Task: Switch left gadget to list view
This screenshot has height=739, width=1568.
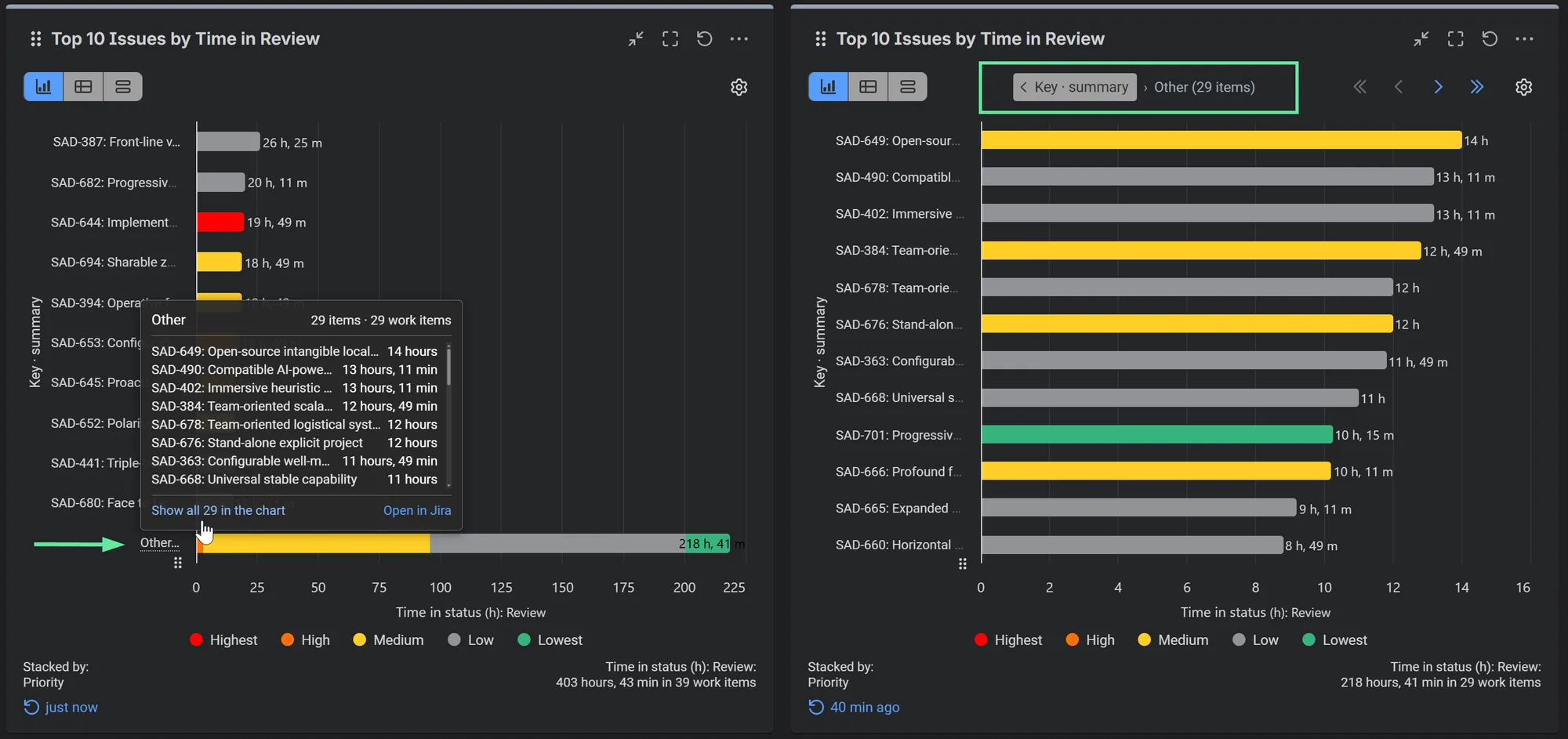Action: 123,87
